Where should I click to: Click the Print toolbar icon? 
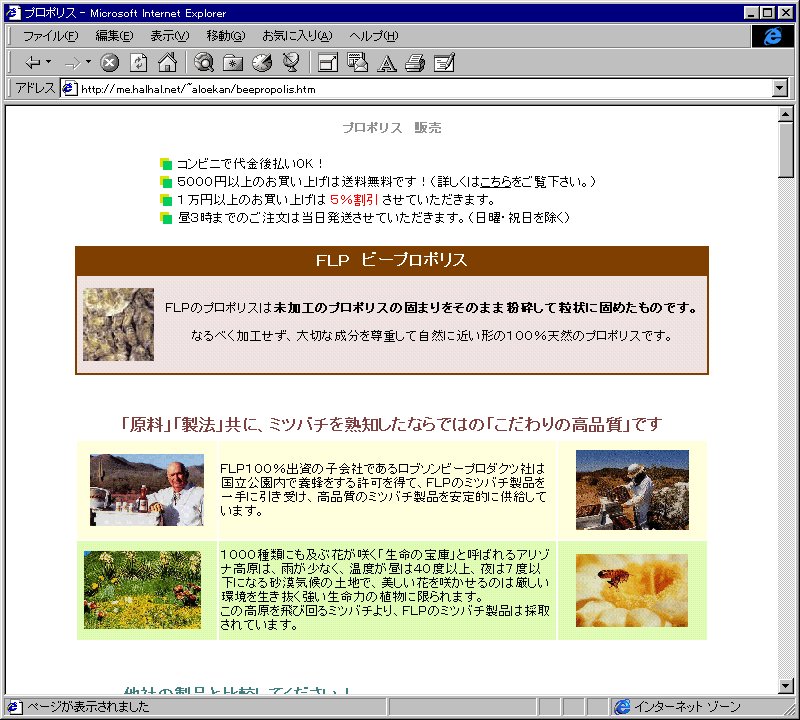click(415, 63)
